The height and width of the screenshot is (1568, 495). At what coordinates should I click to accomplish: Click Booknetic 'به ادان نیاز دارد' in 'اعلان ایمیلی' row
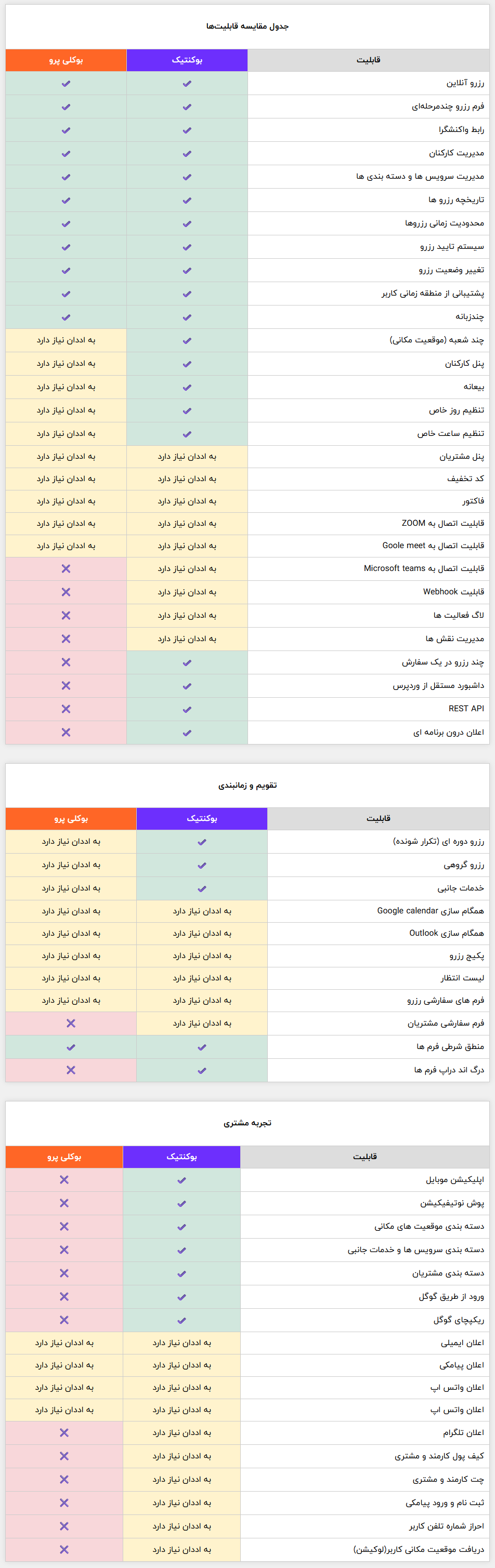tap(181, 1343)
